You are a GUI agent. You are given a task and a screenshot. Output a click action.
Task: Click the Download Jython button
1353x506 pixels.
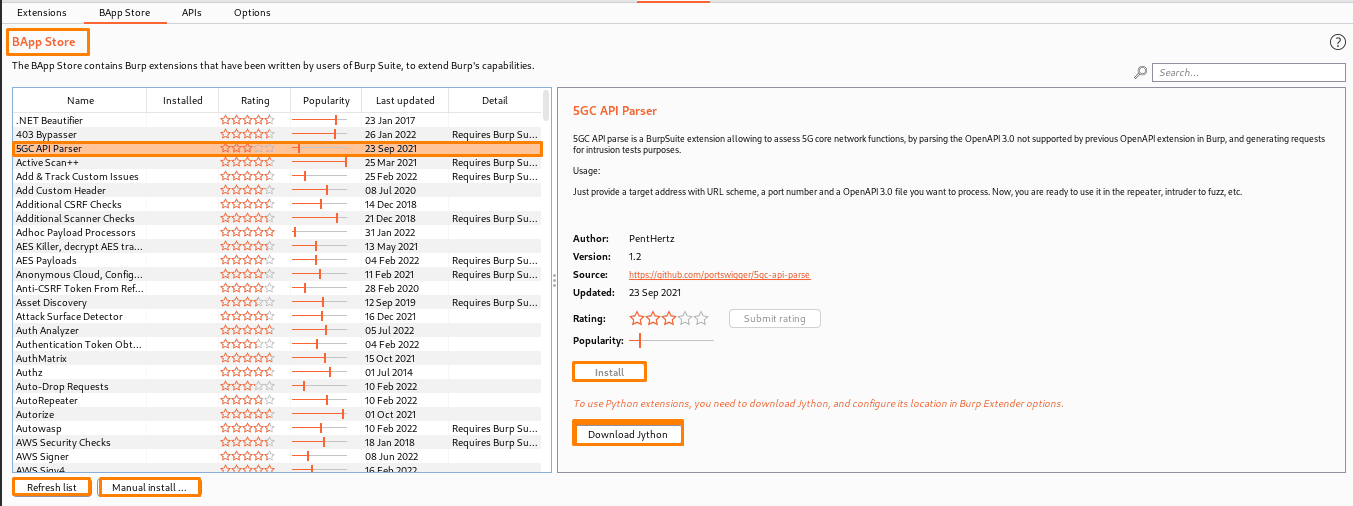click(x=628, y=434)
